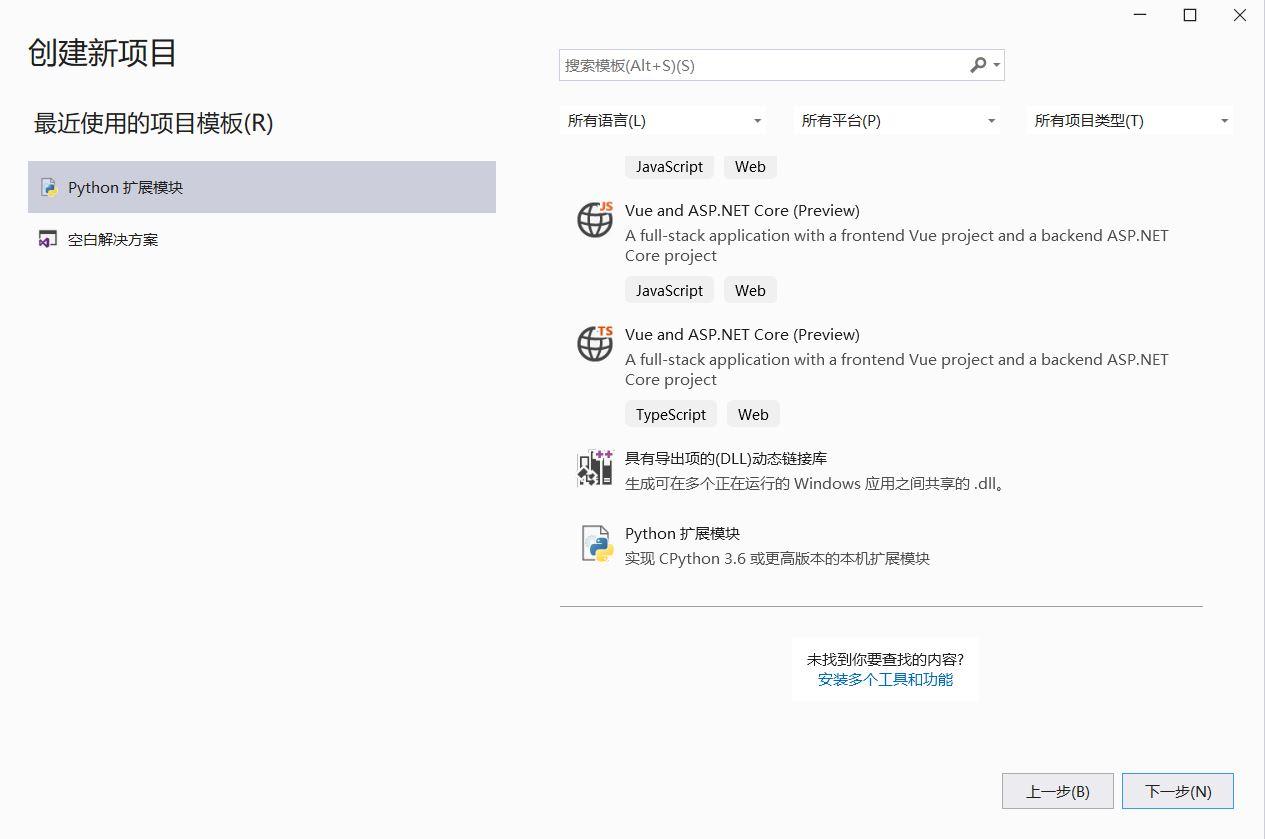The width and height of the screenshot is (1265, 839).
Task: Click the Python icon beside recent Python 扩展模块
Action: [48, 187]
